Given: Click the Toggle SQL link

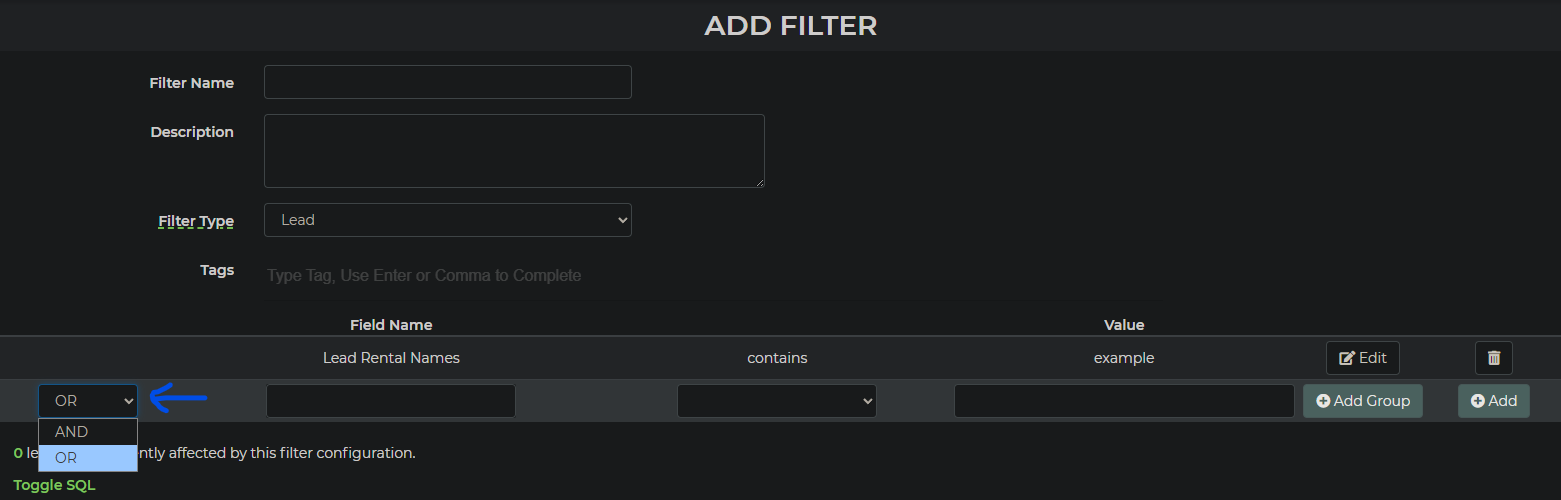Looking at the screenshot, I should (x=54, y=485).
